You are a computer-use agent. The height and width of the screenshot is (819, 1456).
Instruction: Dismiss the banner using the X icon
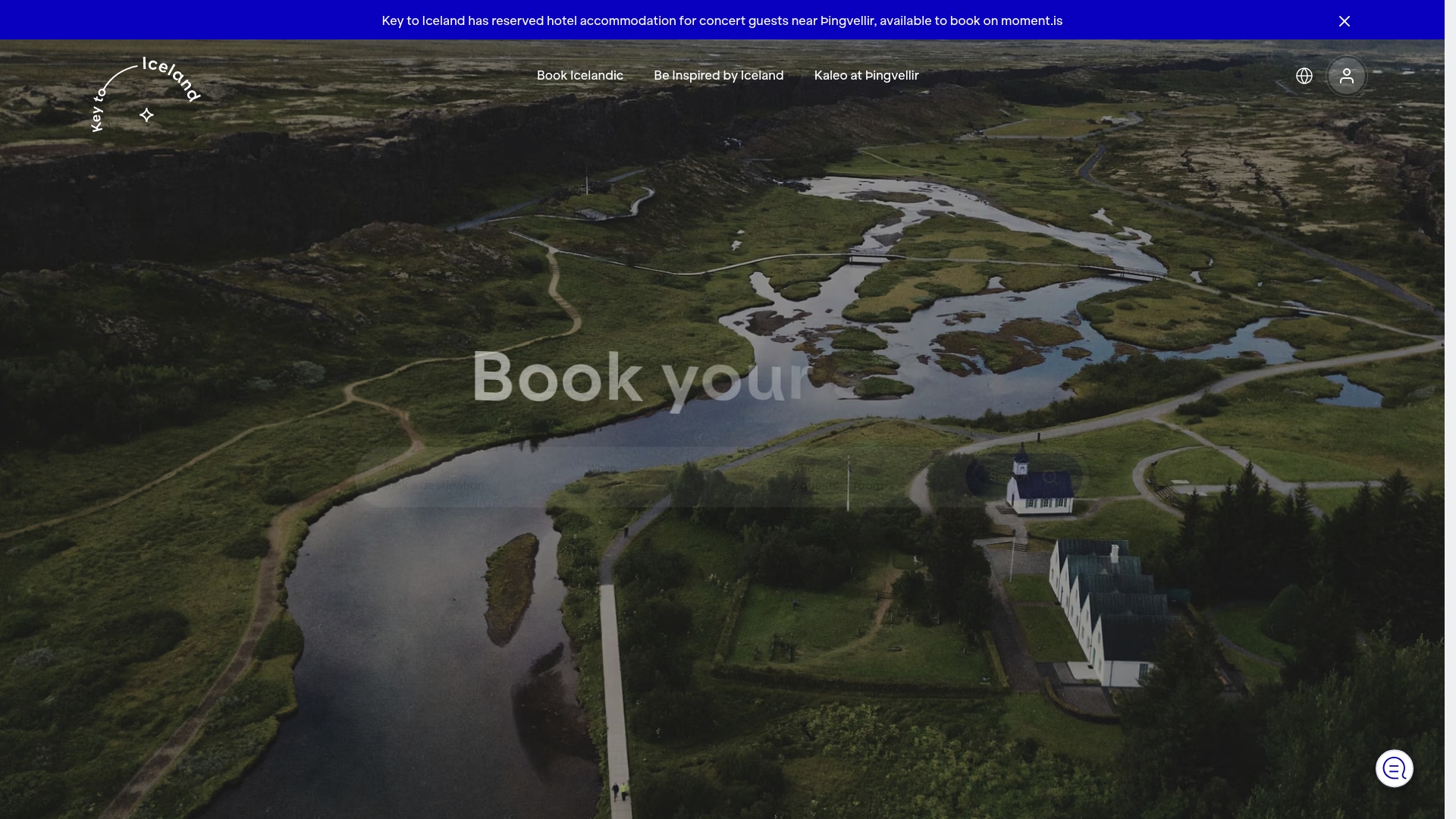[x=1344, y=21]
